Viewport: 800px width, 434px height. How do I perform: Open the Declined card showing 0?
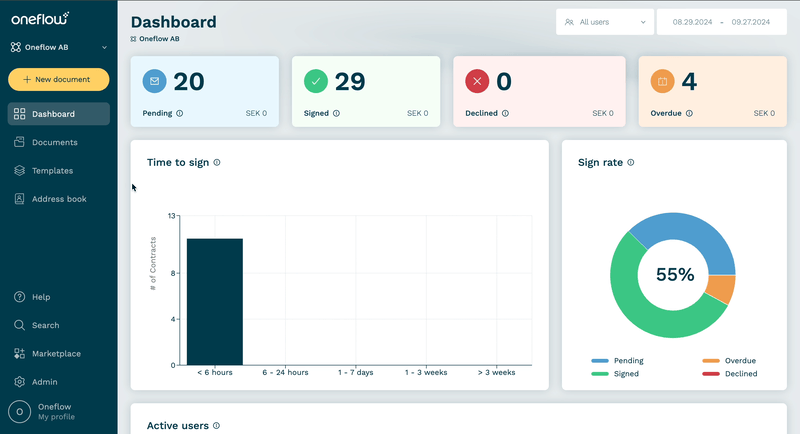point(539,91)
